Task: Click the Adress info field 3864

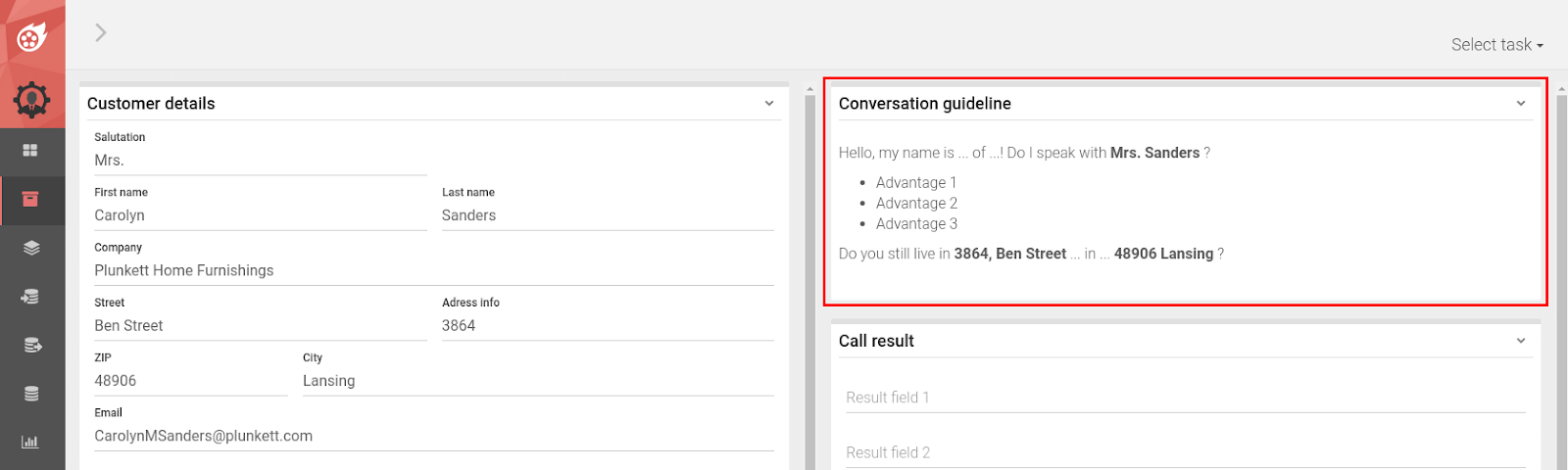Action: pyautogui.click(x=608, y=325)
